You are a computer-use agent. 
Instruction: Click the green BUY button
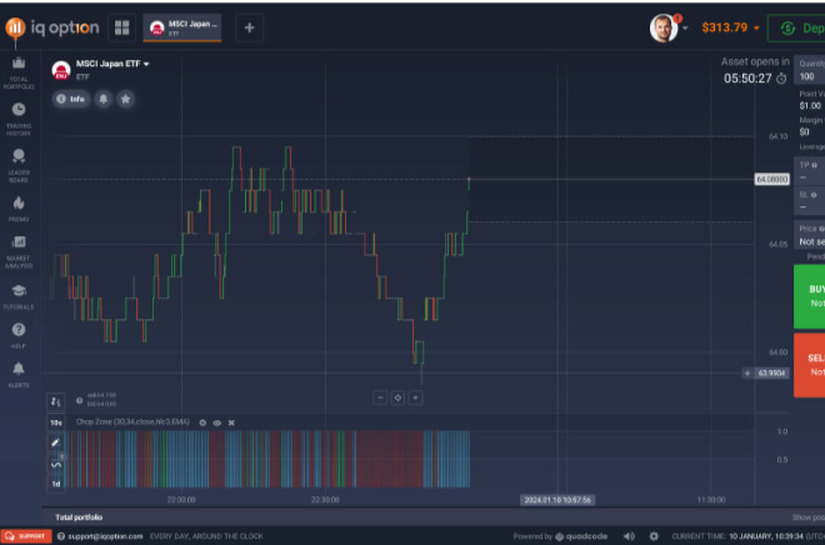point(809,296)
